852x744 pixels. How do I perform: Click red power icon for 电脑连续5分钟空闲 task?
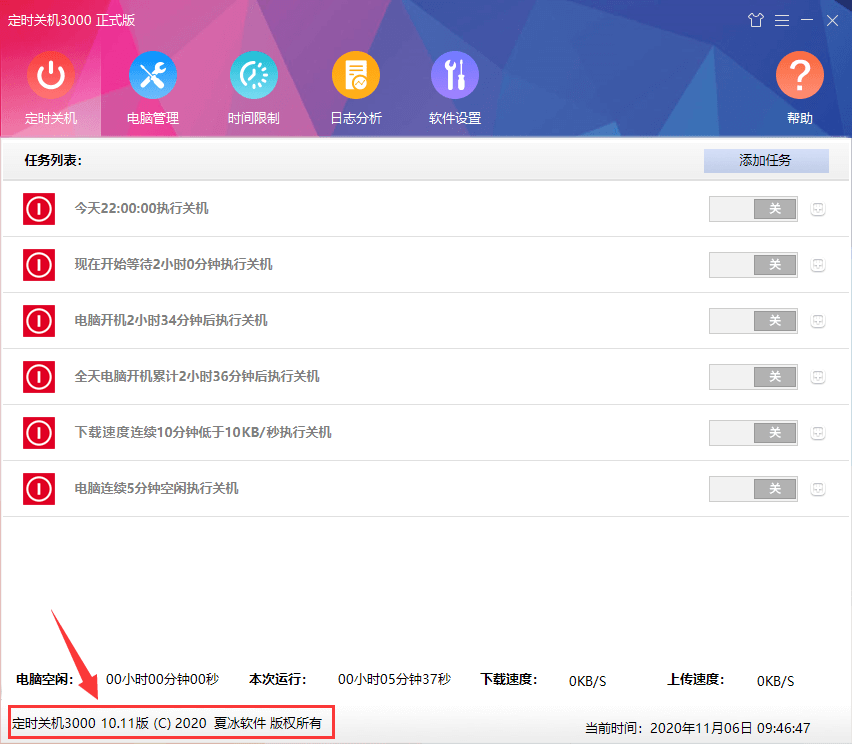pos(39,489)
